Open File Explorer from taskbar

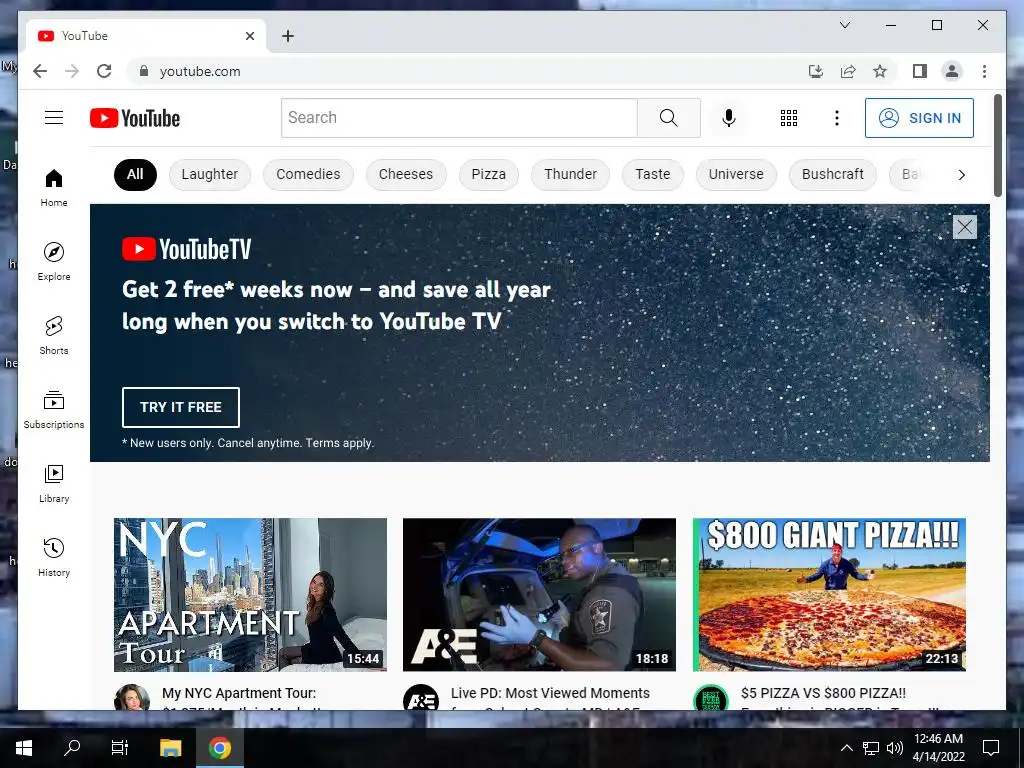click(170, 748)
